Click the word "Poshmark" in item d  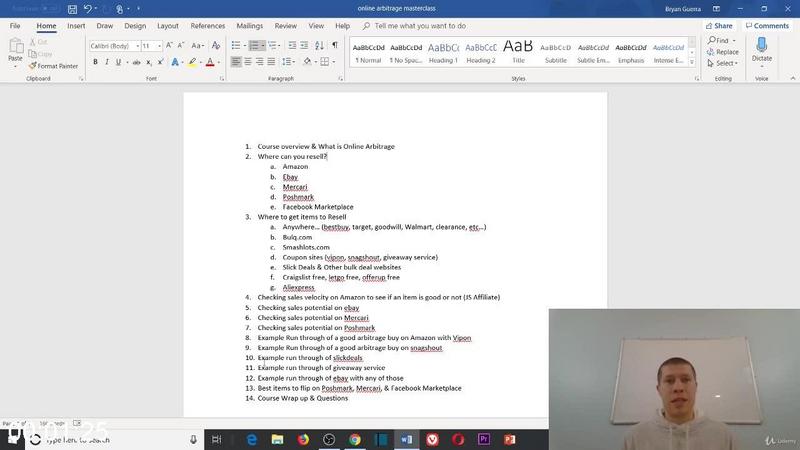pos(298,196)
